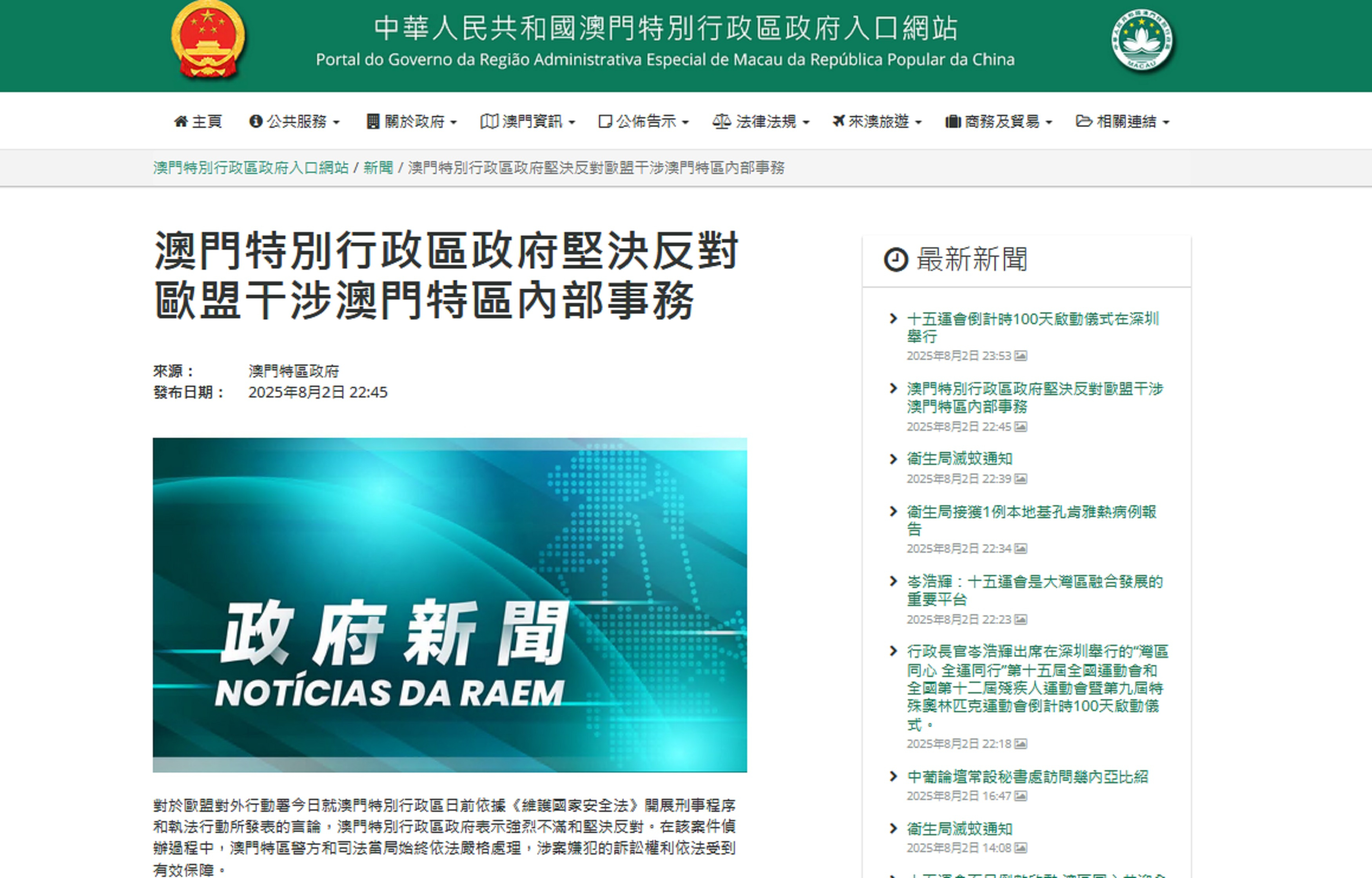Viewport: 1372px width, 878px height.
Task: Click timestamp 2025年8月2日 22:18
Action: (959, 744)
